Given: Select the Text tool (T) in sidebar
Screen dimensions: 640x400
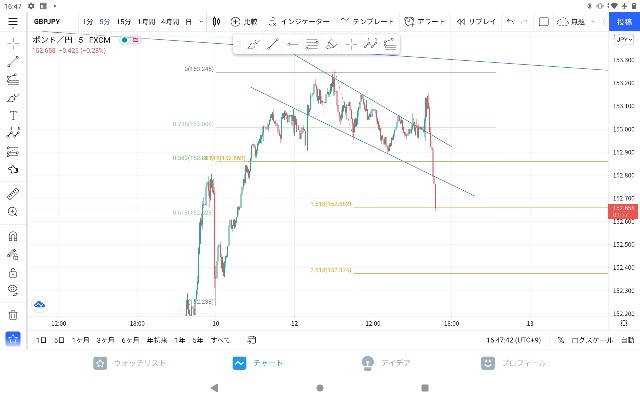Looking at the screenshot, I should point(13,116).
